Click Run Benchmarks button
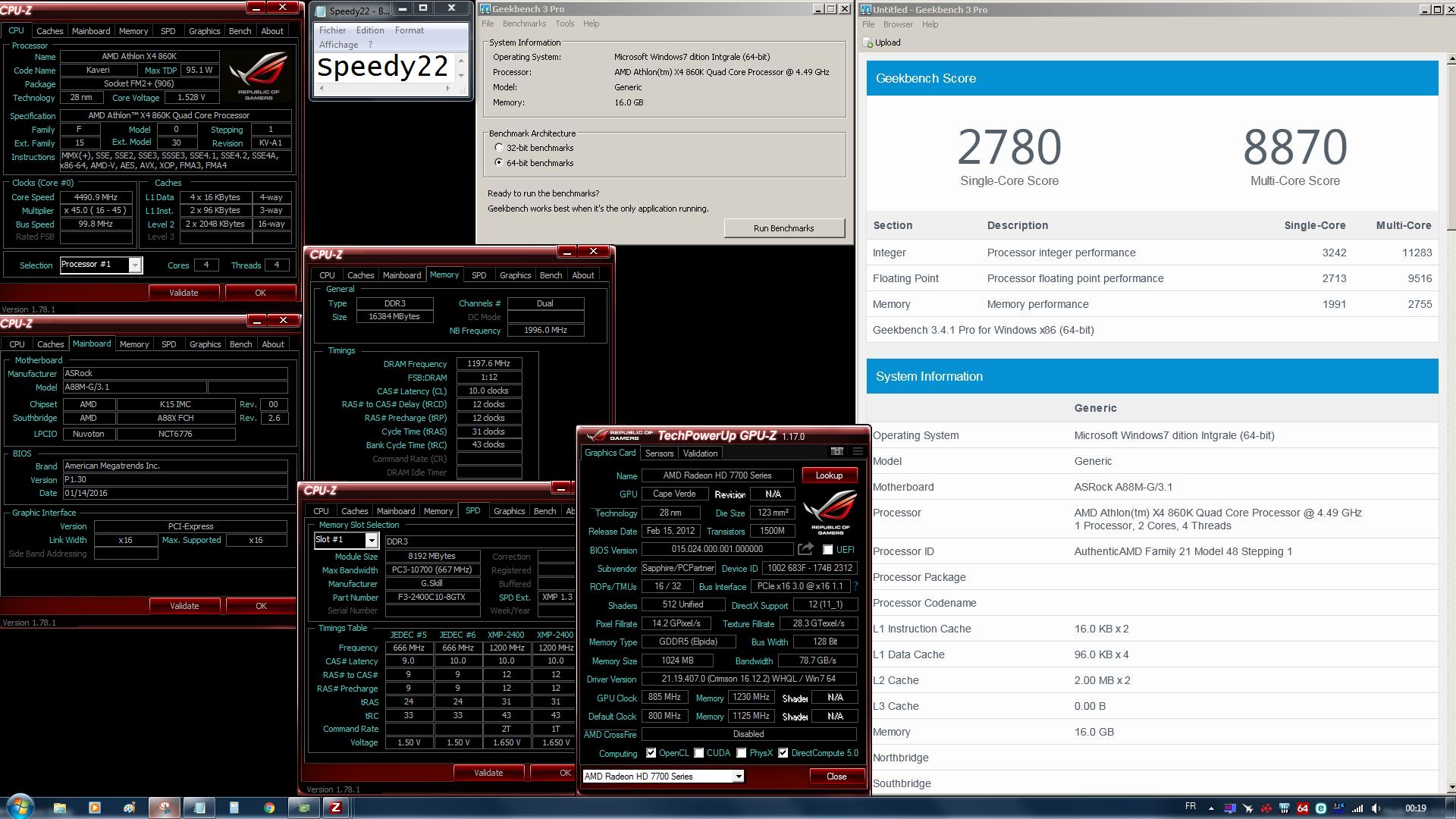The image size is (1456, 819). point(784,227)
